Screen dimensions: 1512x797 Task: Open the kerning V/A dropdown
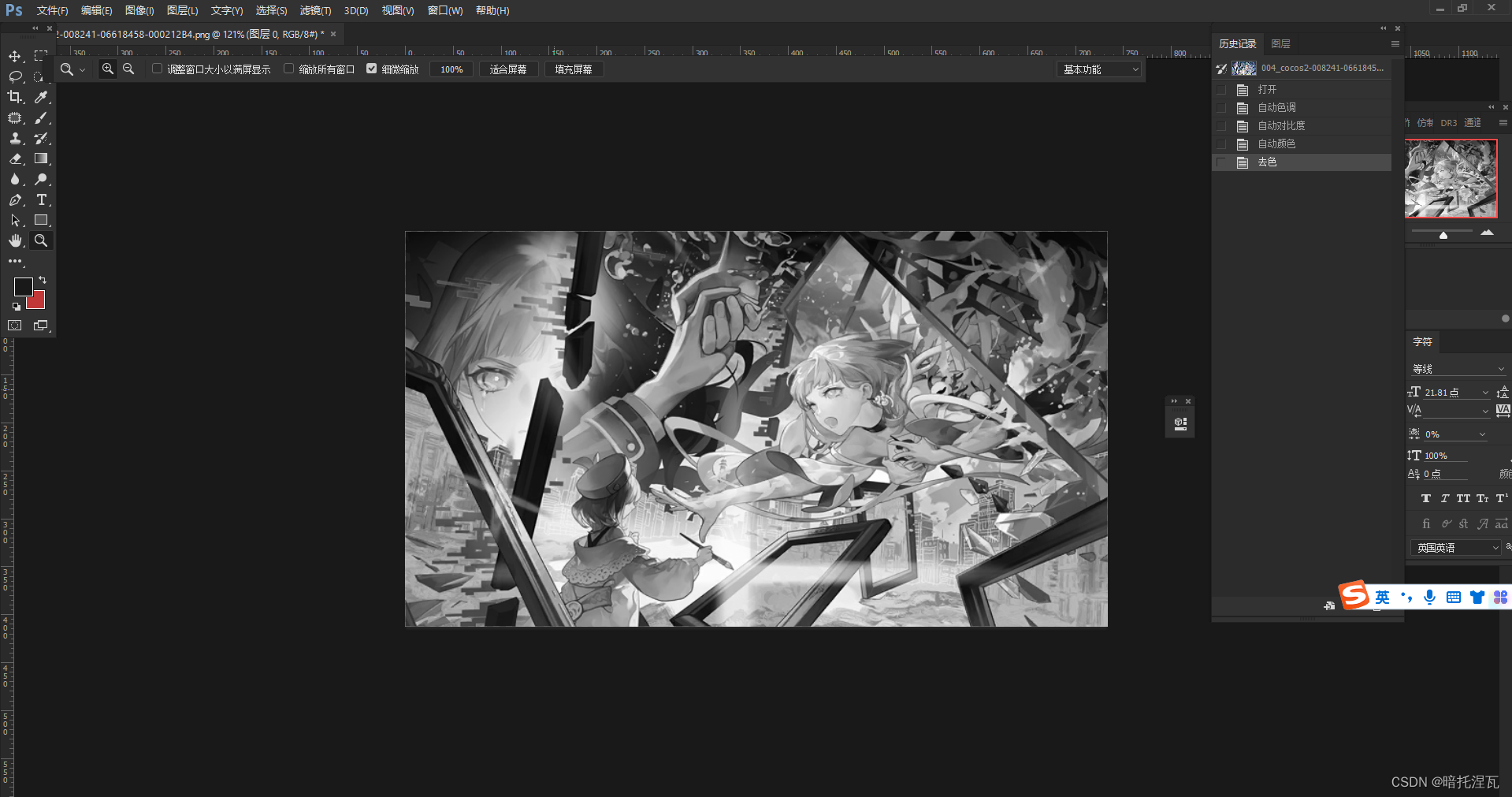pyautogui.click(x=1486, y=411)
